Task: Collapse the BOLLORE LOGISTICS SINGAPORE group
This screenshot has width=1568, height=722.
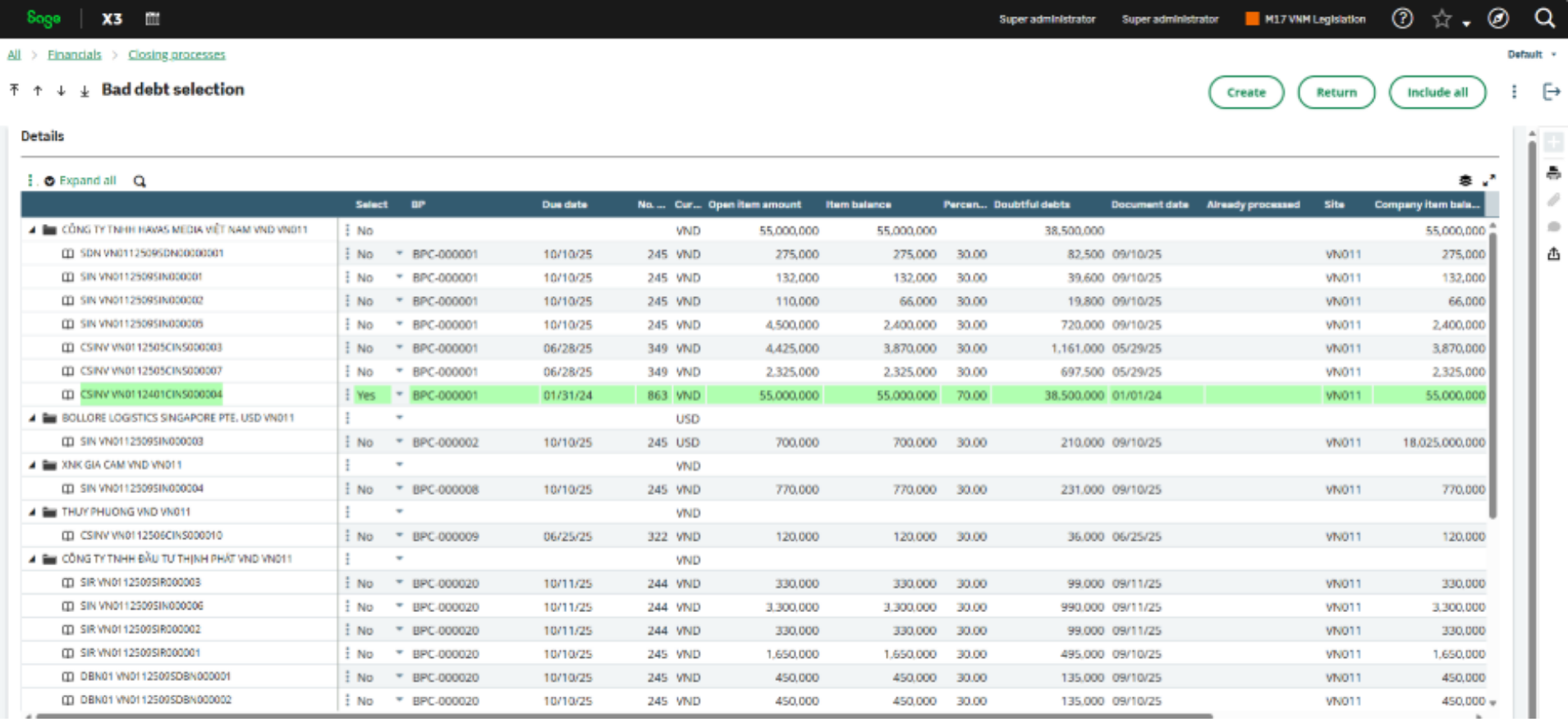Action: [x=32, y=418]
